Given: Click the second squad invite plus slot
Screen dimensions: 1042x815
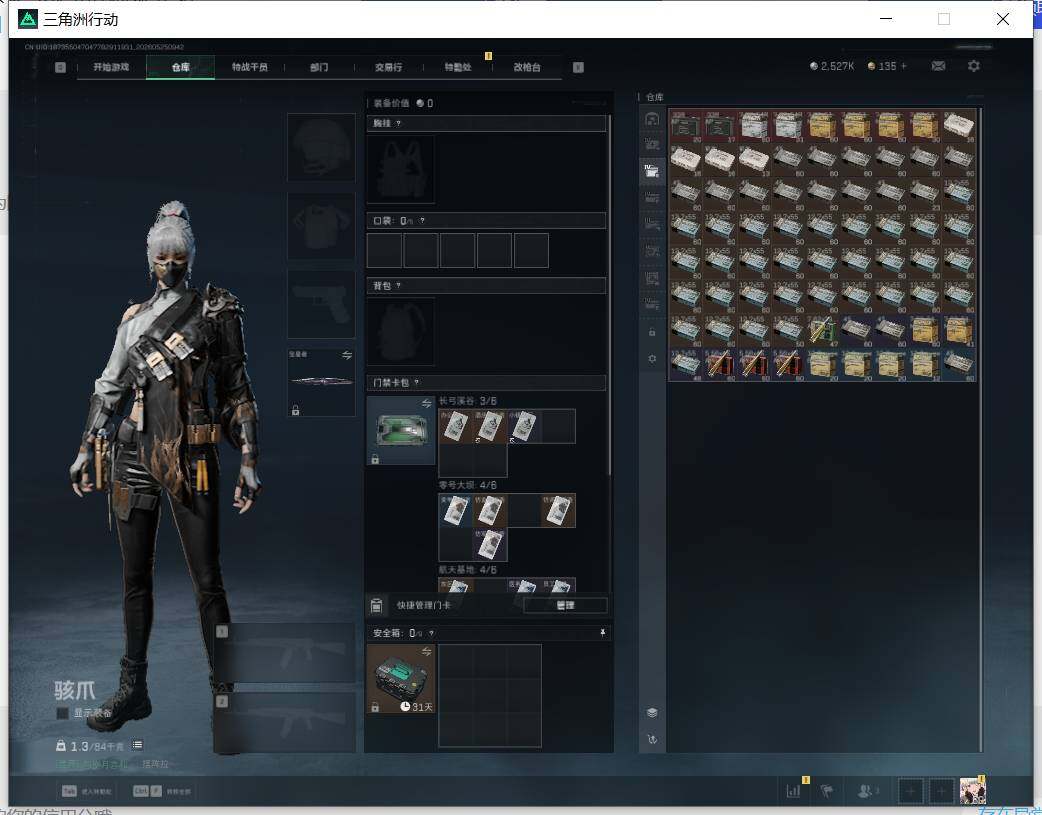Looking at the screenshot, I should pos(941,791).
